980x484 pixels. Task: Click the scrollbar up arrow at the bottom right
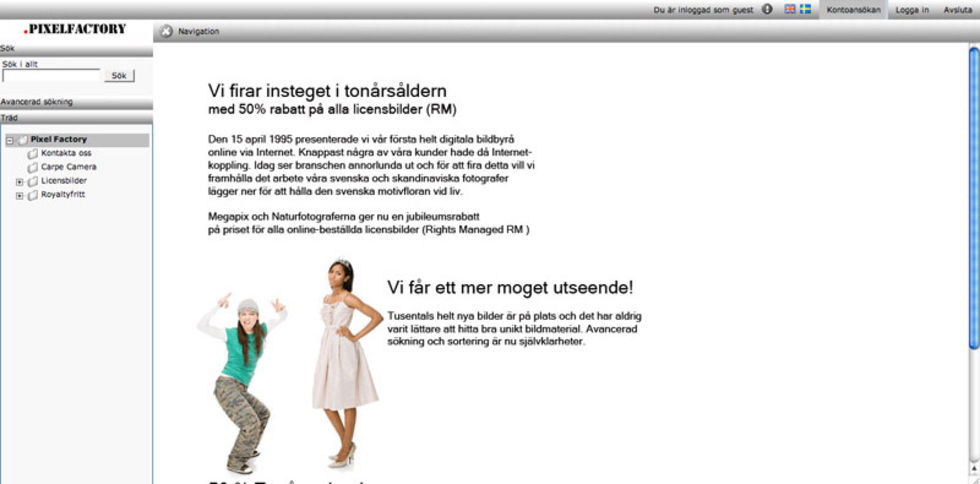974,467
